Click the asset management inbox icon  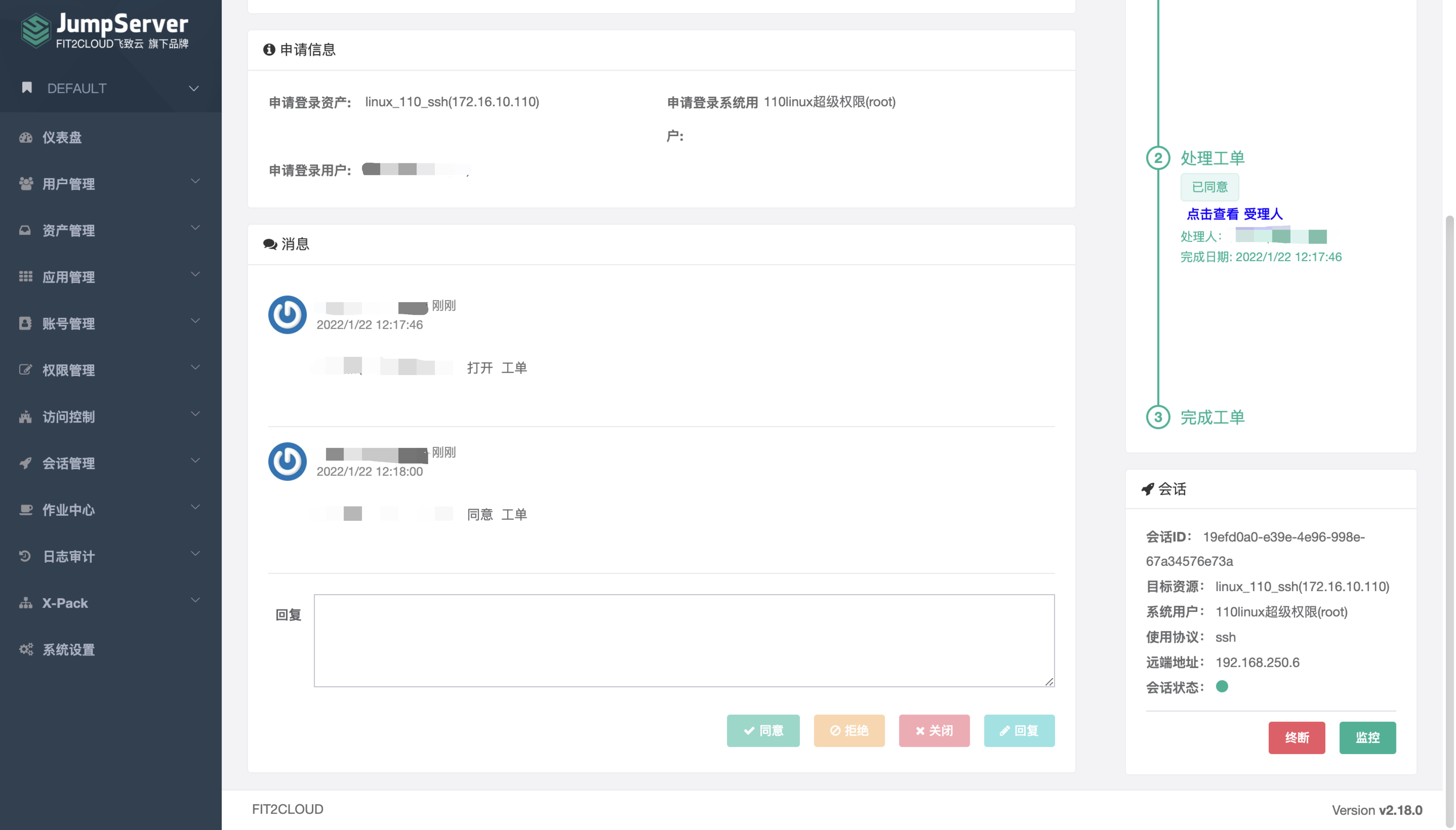click(x=26, y=230)
